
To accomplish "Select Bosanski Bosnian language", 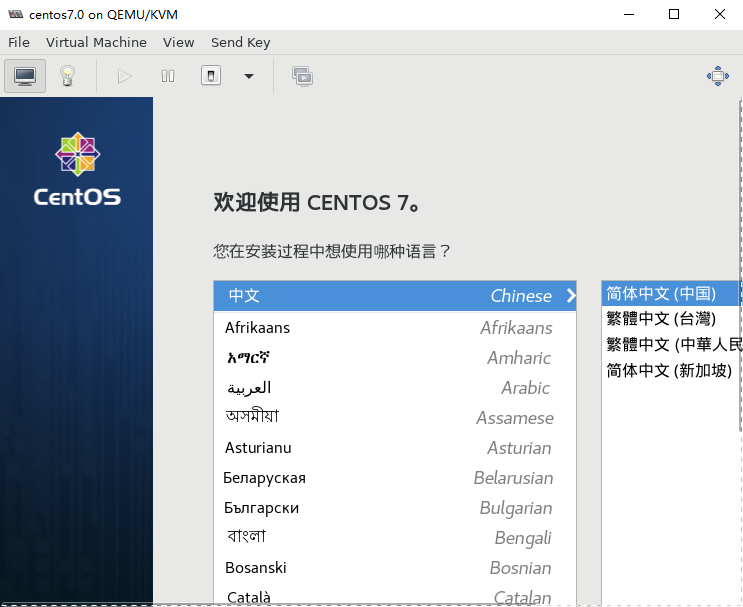I will coord(395,568).
